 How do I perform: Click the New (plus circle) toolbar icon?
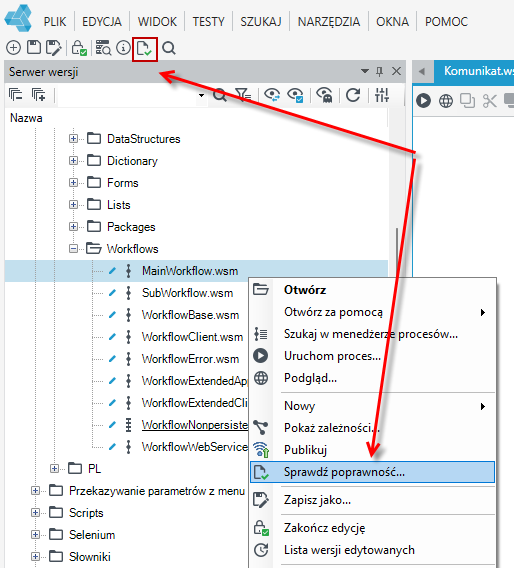point(13,48)
